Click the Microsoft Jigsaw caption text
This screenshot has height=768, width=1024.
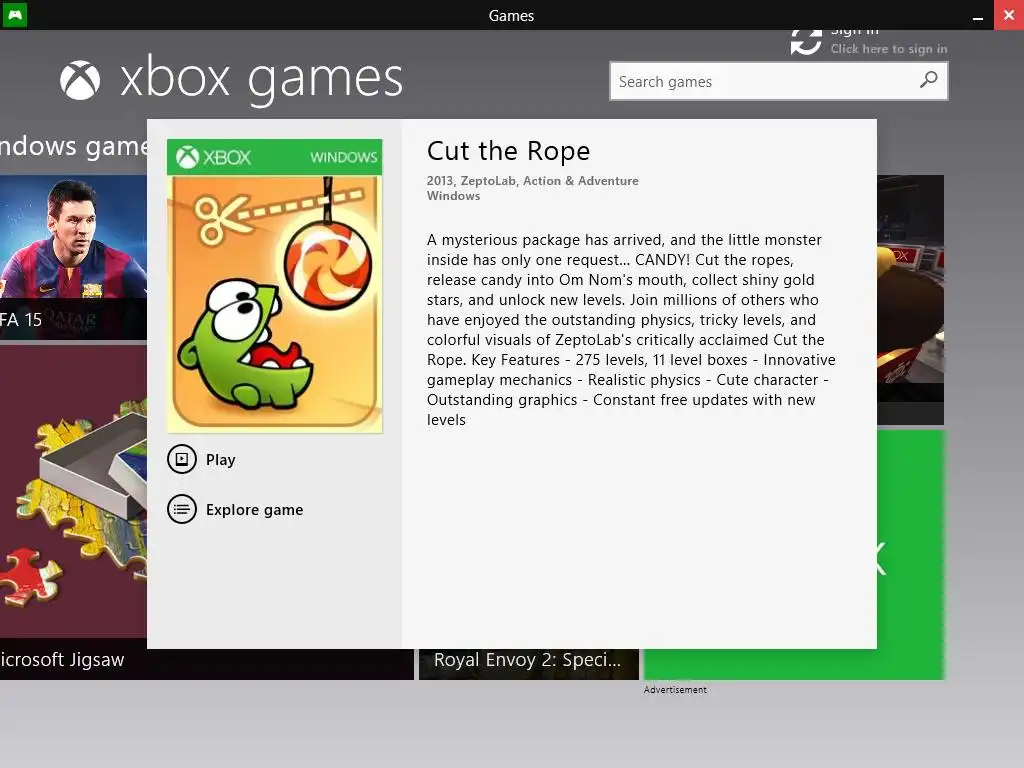[62, 660]
